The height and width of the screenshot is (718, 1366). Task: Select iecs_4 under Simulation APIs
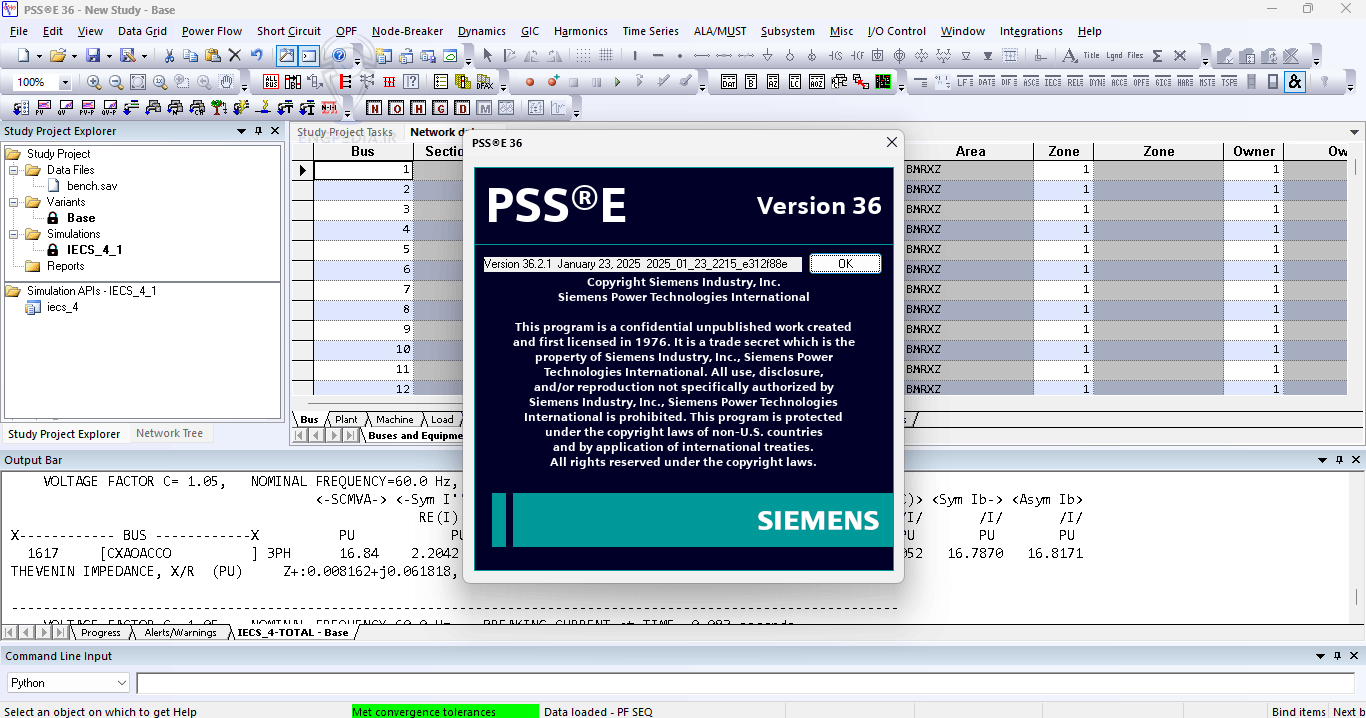pyautogui.click(x=62, y=307)
